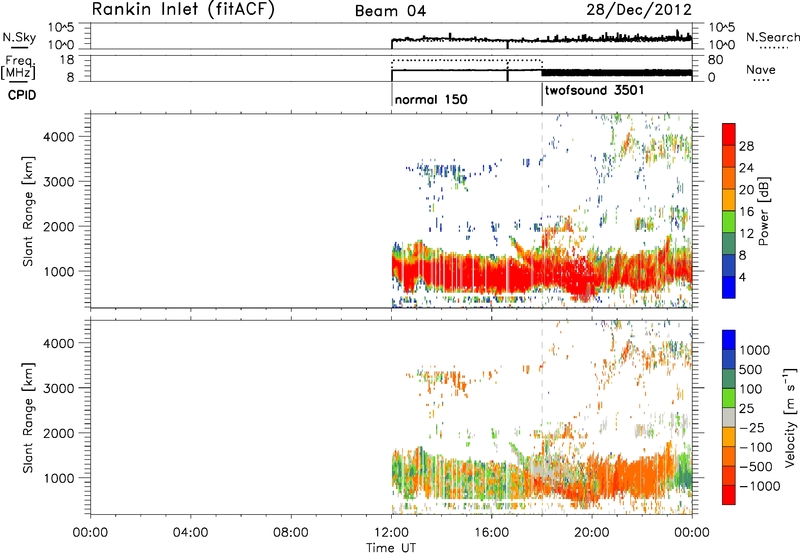Click the velocity panel 'Slant Range [km]' label

point(28,418)
